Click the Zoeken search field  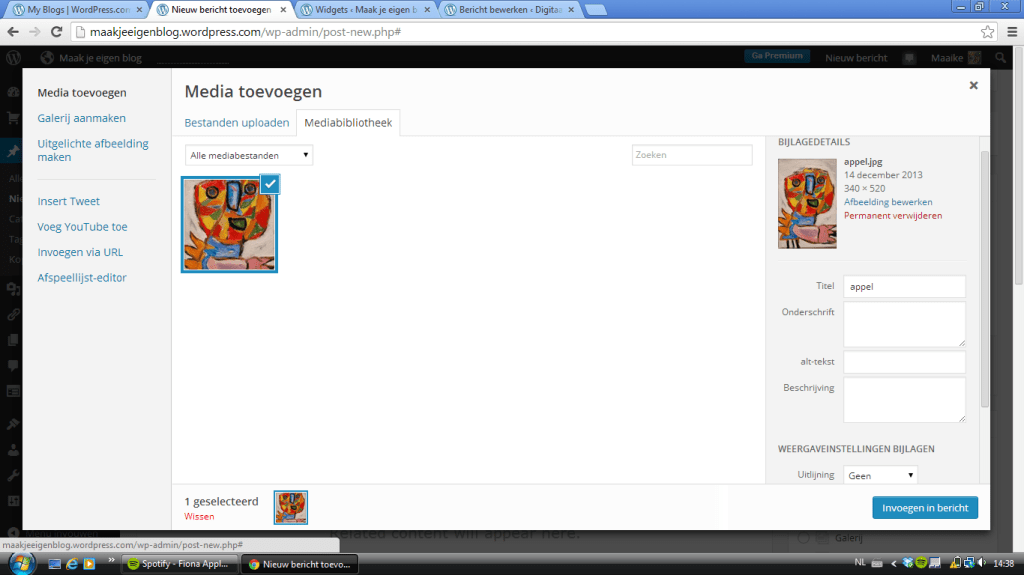pos(691,155)
